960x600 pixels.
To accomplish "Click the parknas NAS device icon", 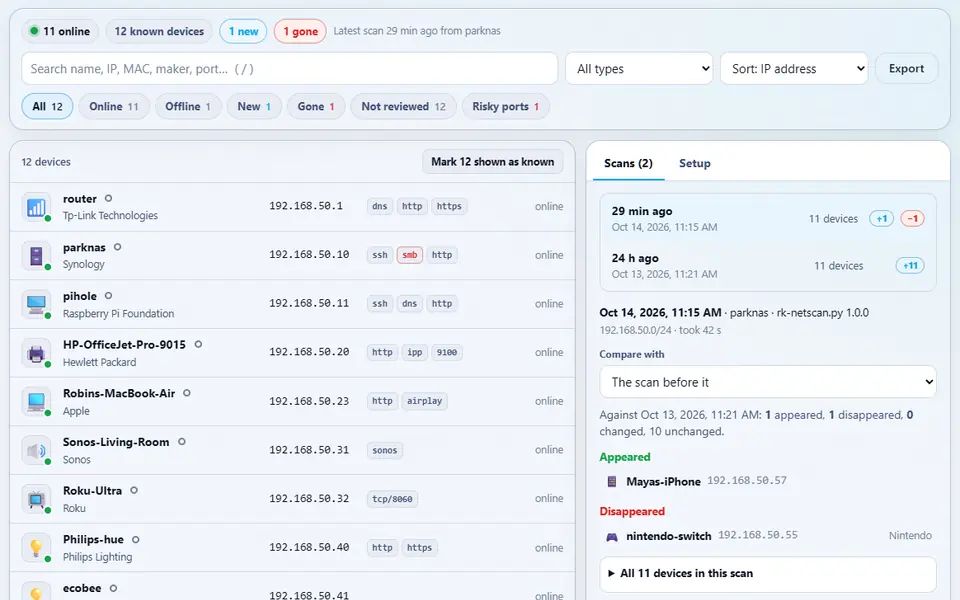I will click(36, 255).
